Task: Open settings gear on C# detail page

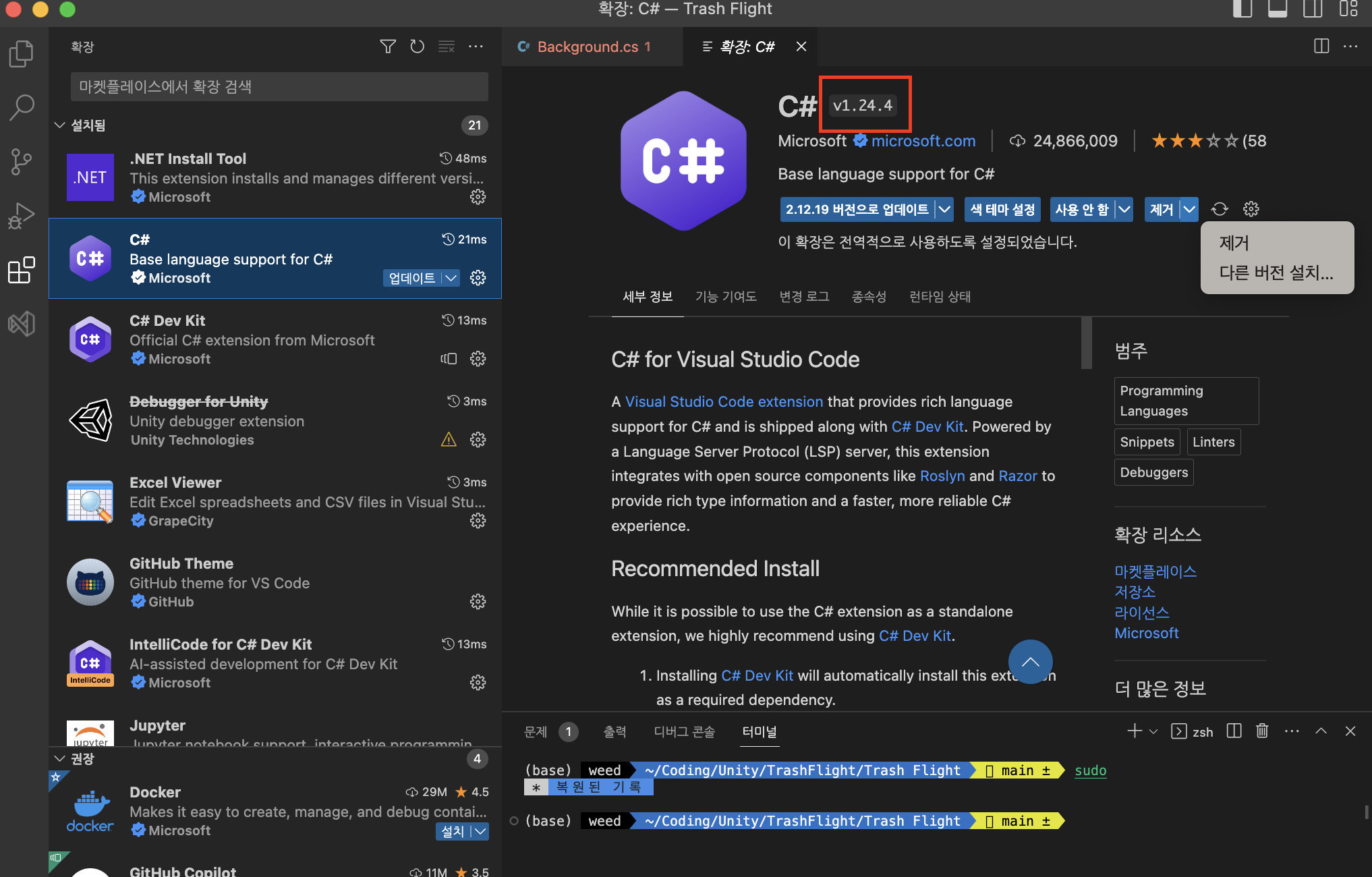Action: tap(1251, 209)
